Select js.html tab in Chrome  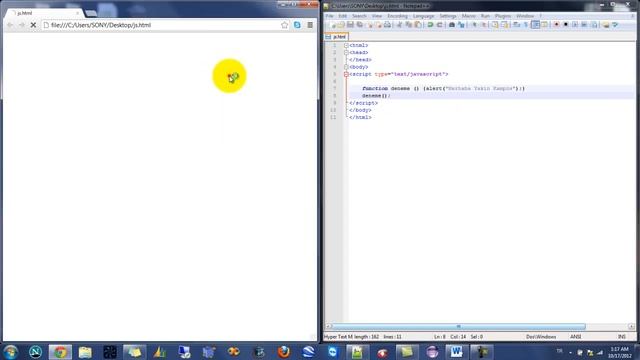(x=44, y=13)
